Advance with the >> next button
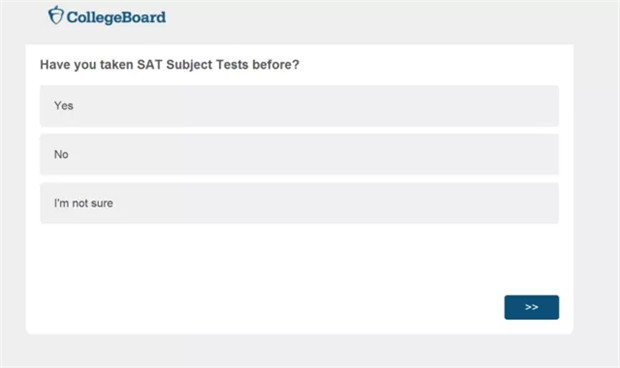This screenshot has height=368, width=620. (x=531, y=307)
